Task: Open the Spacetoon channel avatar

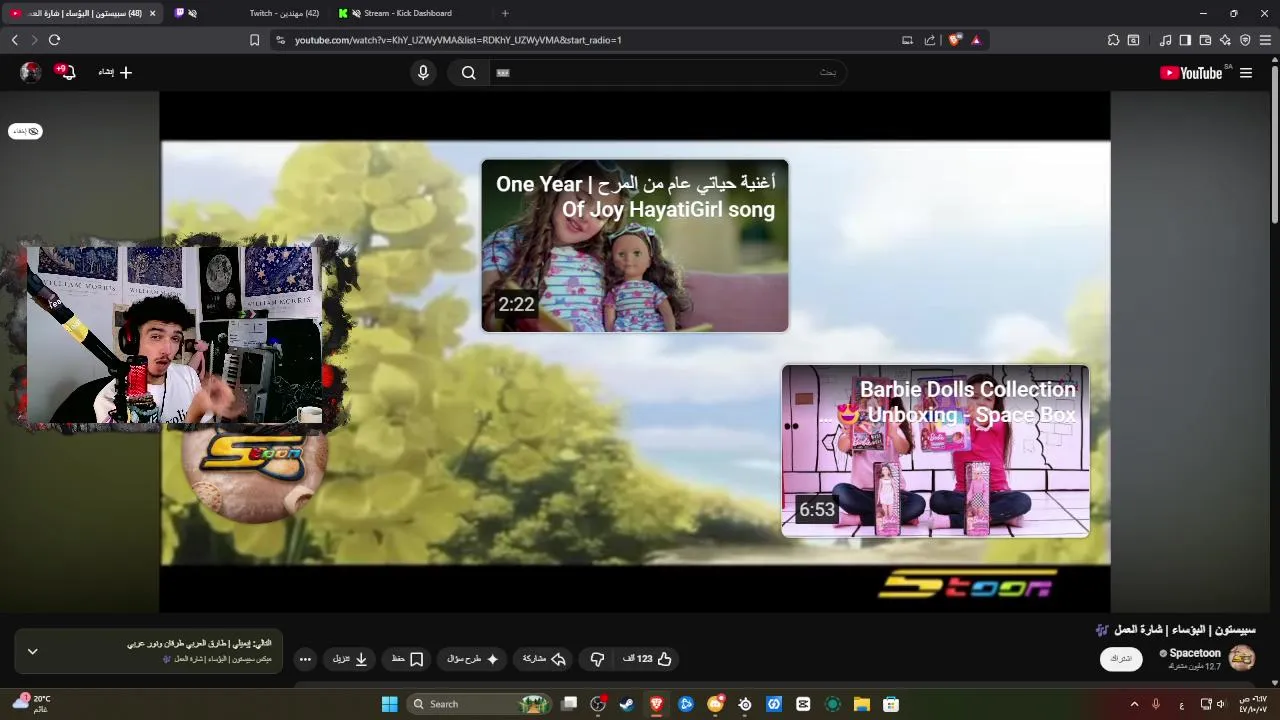Action: (x=1241, y=658)
